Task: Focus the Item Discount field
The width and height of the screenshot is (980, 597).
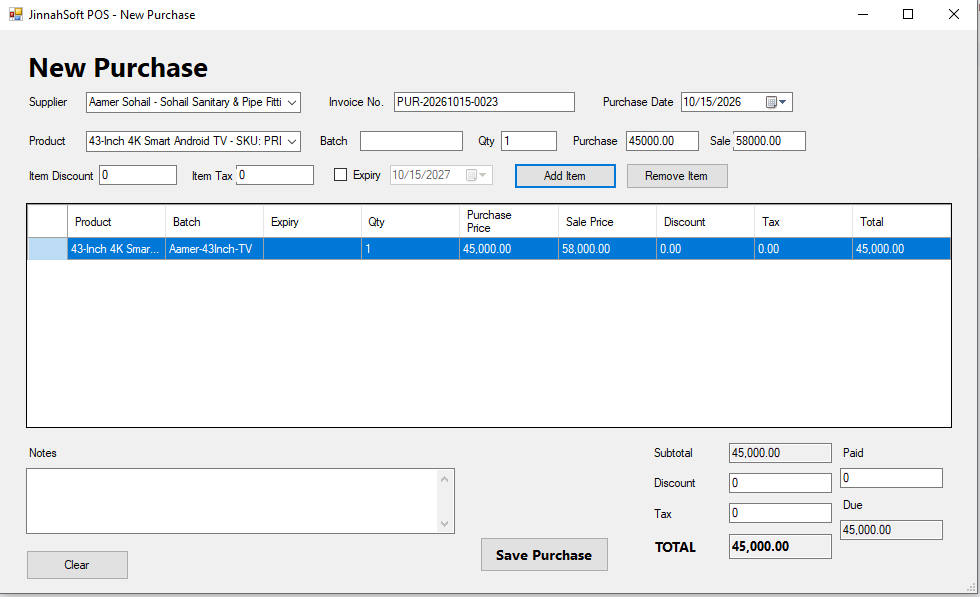Action: (138, 175)
